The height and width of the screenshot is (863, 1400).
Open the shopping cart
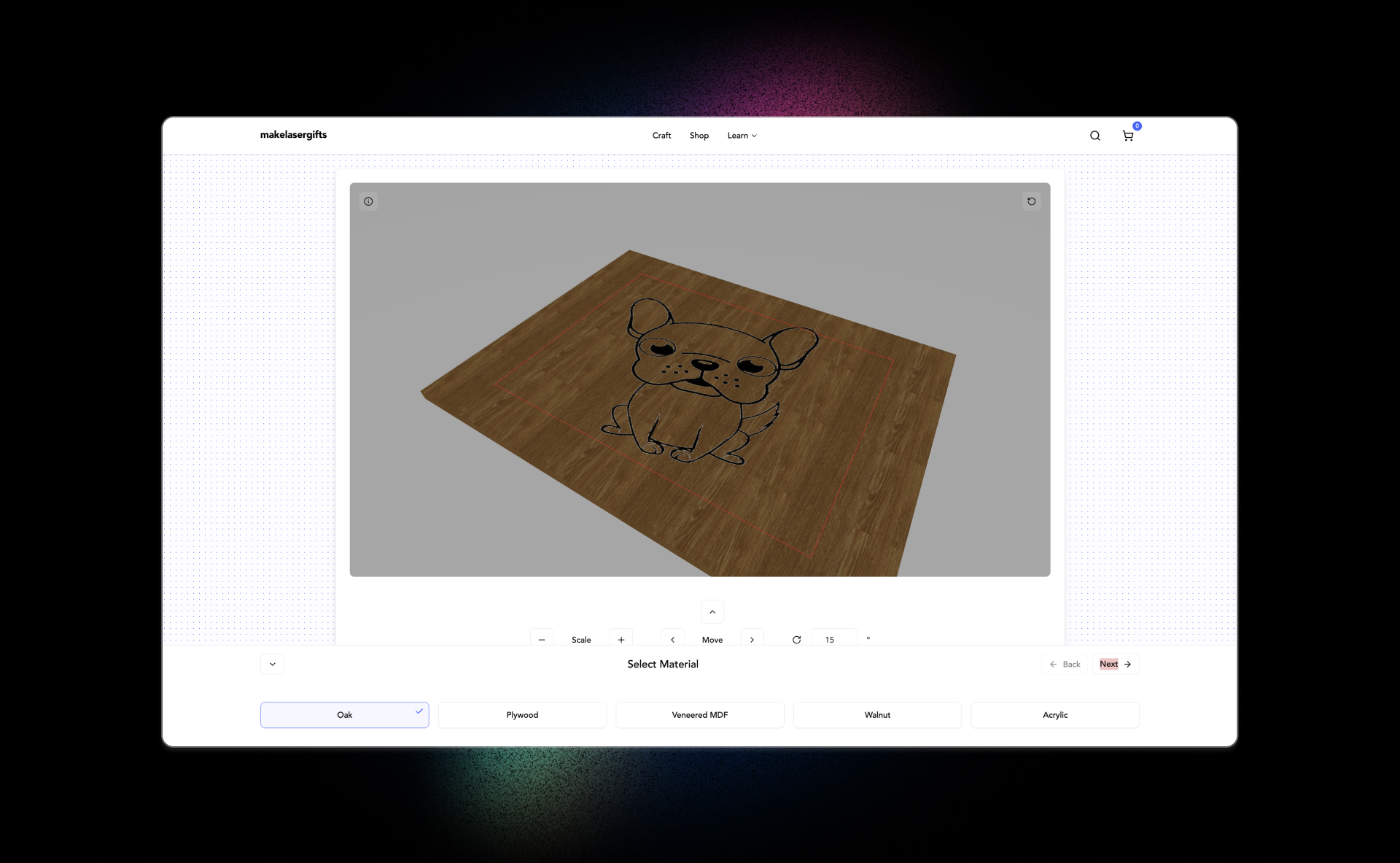coord(1128,136)
